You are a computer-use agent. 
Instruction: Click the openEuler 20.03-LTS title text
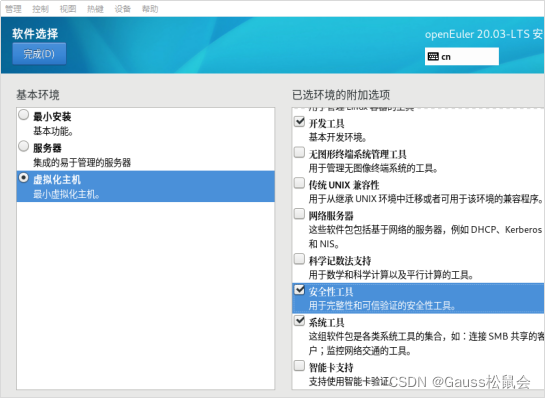pos(484,34)
